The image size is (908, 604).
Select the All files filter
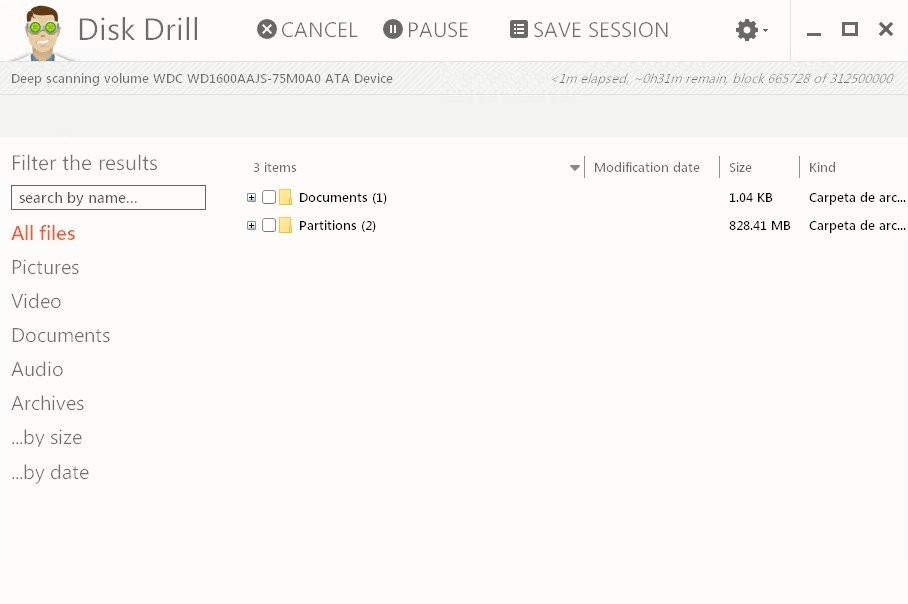(x=43, y=233)
